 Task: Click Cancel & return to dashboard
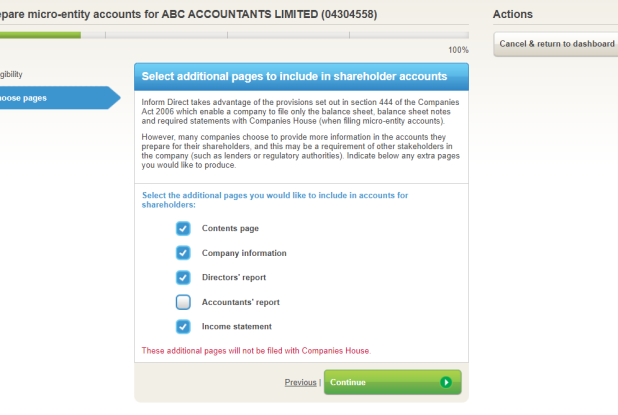pyautogui.click(x=557, y=44)
